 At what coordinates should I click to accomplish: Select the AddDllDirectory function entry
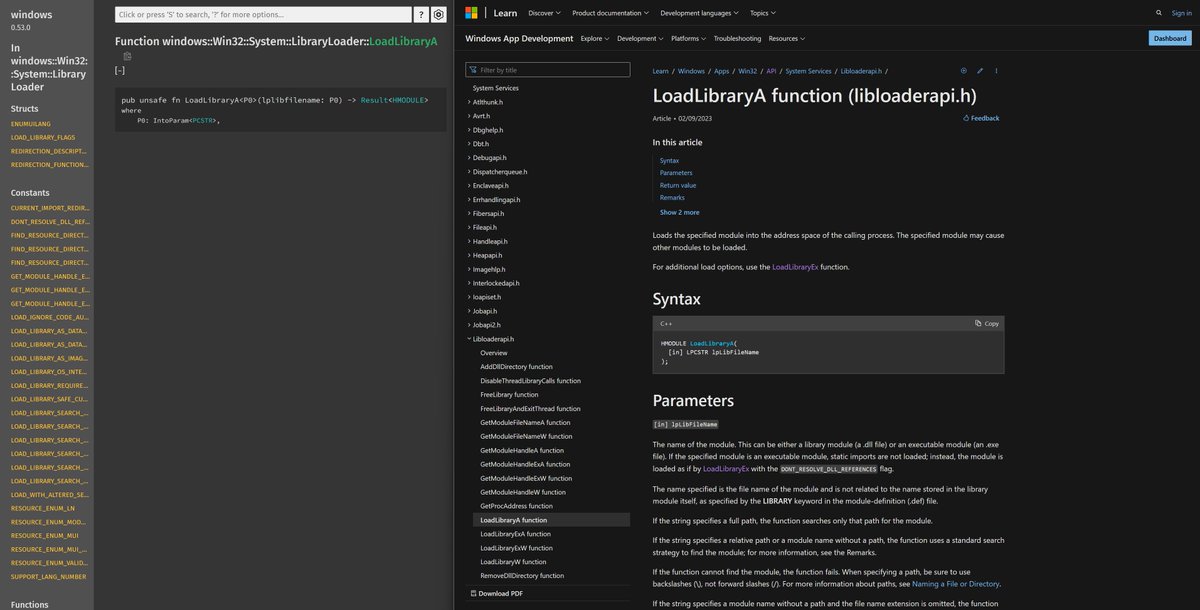point(516,367)
